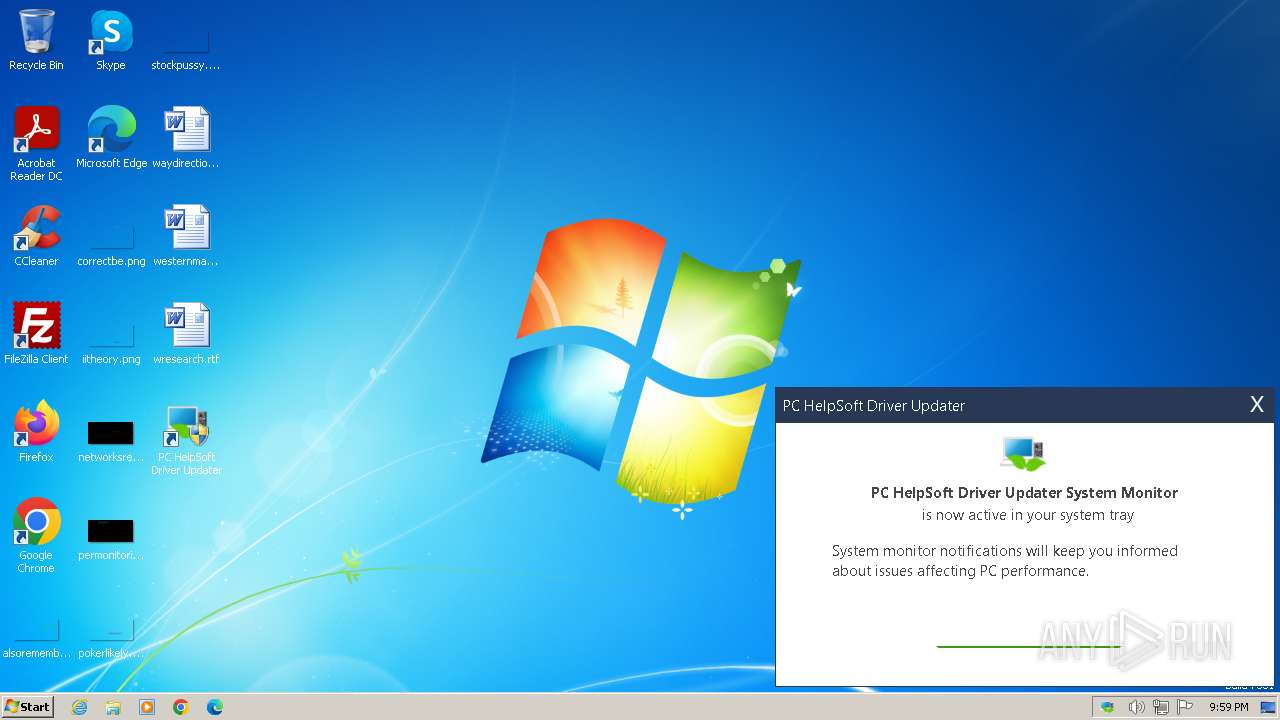The width and height of the screenshot is (1280, 720).
Task: Launch Microsoft Edge desktop shortcut
Action: click(x=111, y=138)
